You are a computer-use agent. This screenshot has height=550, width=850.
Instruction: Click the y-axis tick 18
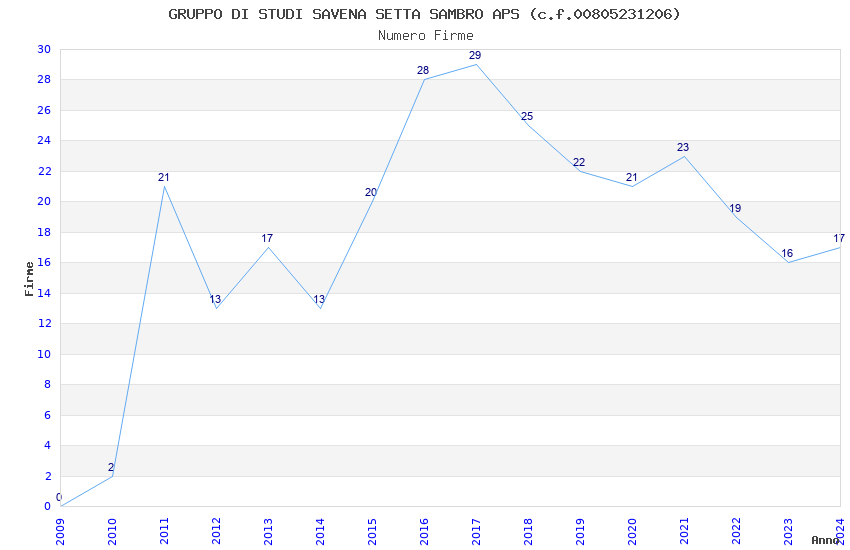44,232
